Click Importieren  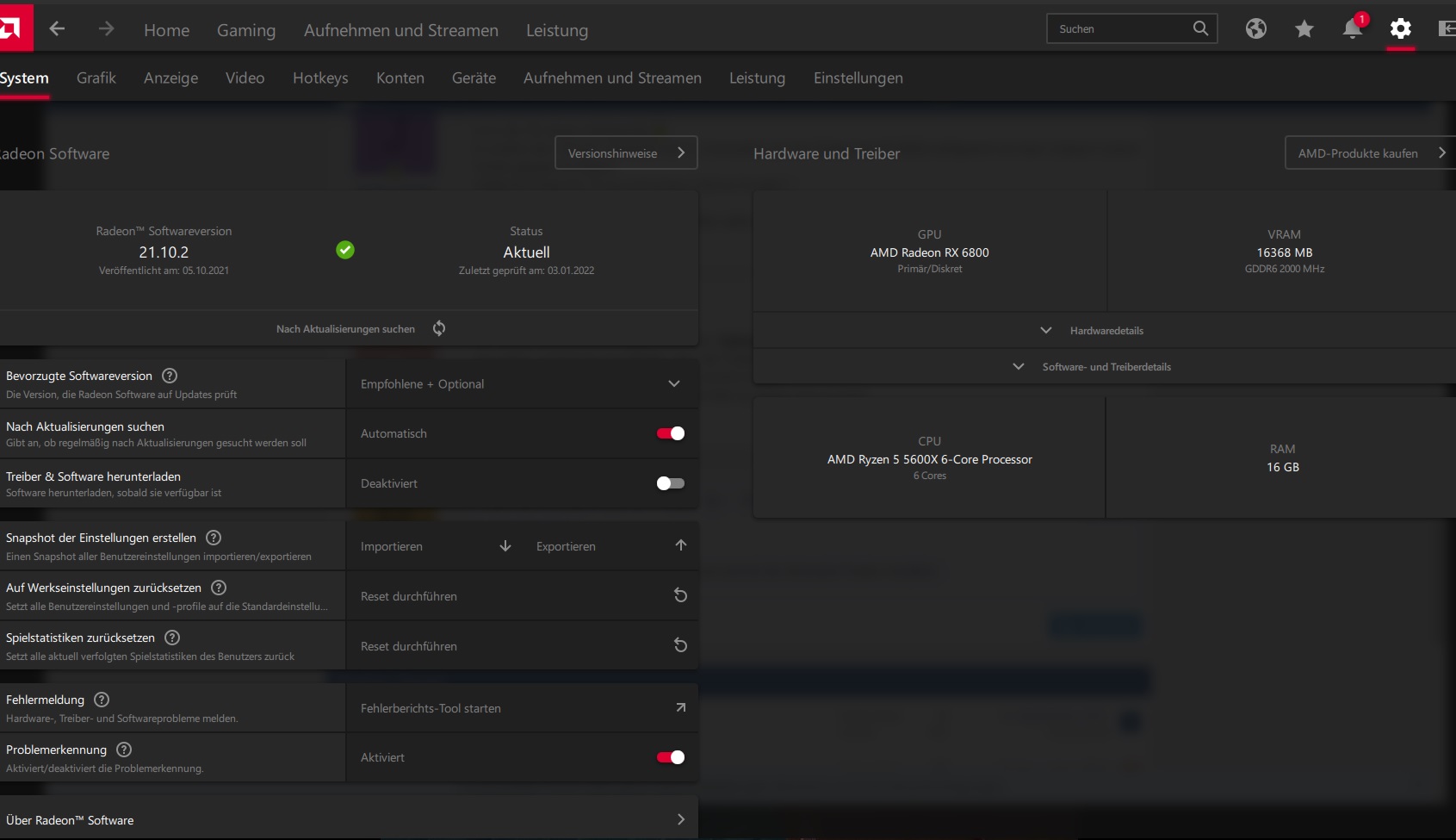(x=392, y=546)
